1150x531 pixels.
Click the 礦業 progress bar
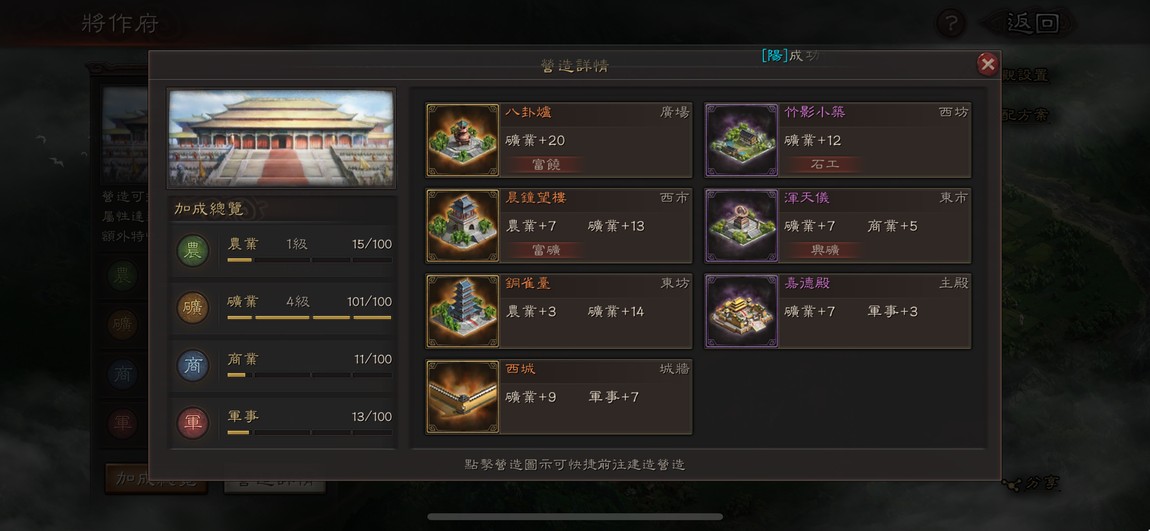tap(309, 318)
